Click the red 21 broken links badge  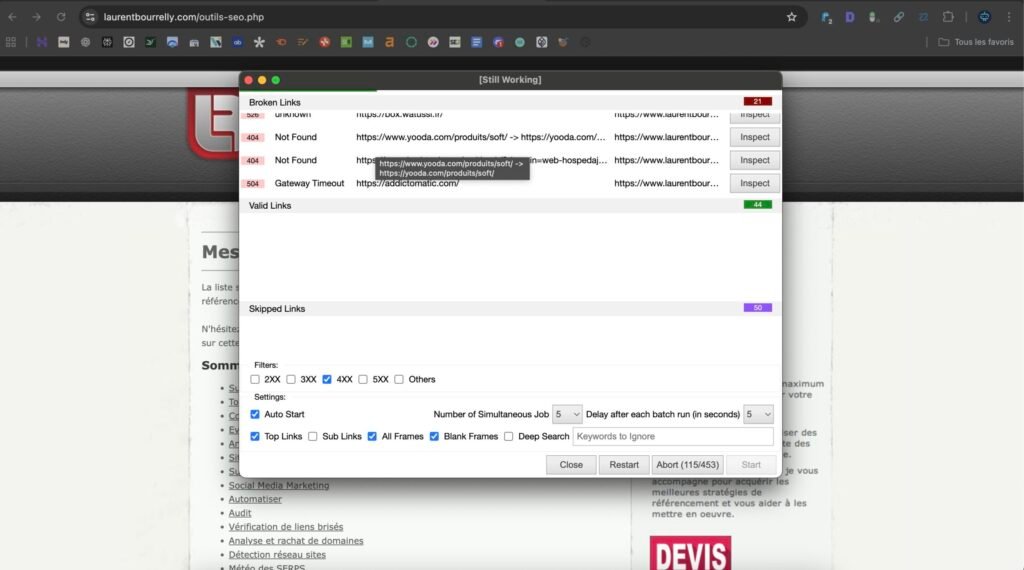[x=757, y=101]
